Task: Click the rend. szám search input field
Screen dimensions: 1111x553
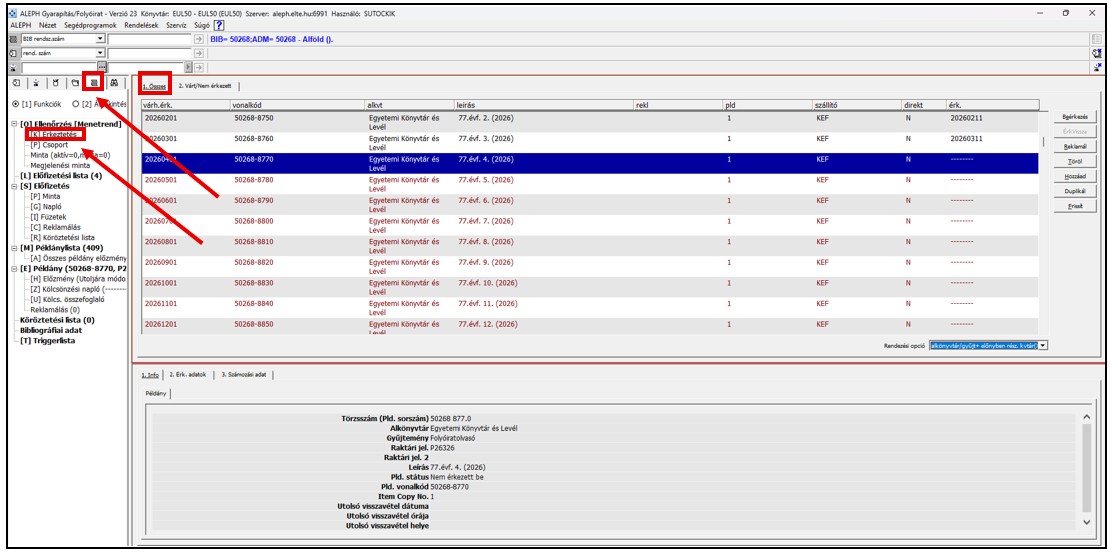Action: (150, 53)
